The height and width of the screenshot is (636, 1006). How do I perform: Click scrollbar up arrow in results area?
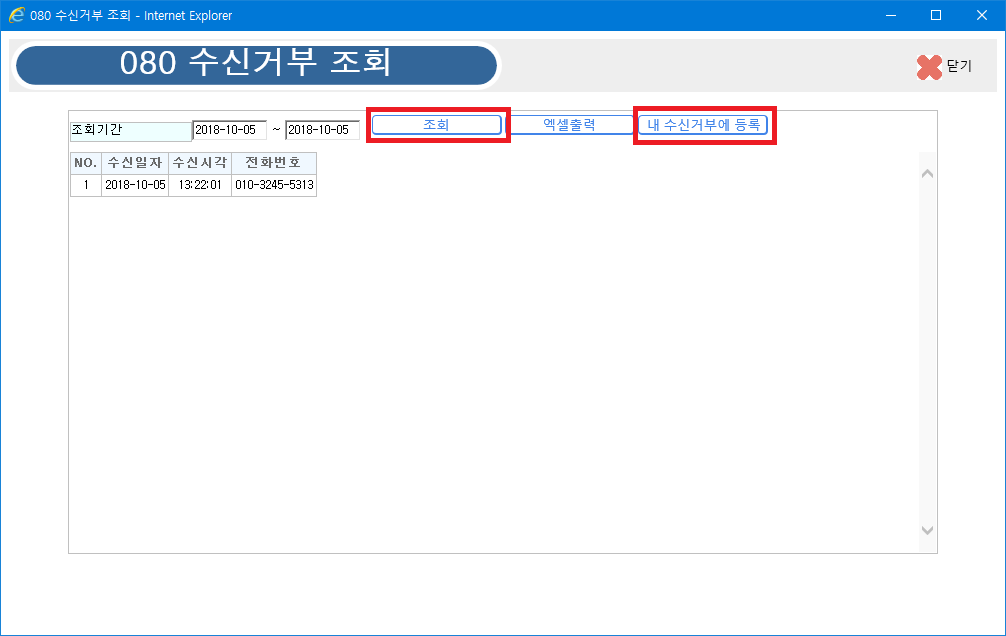point(927,174)
